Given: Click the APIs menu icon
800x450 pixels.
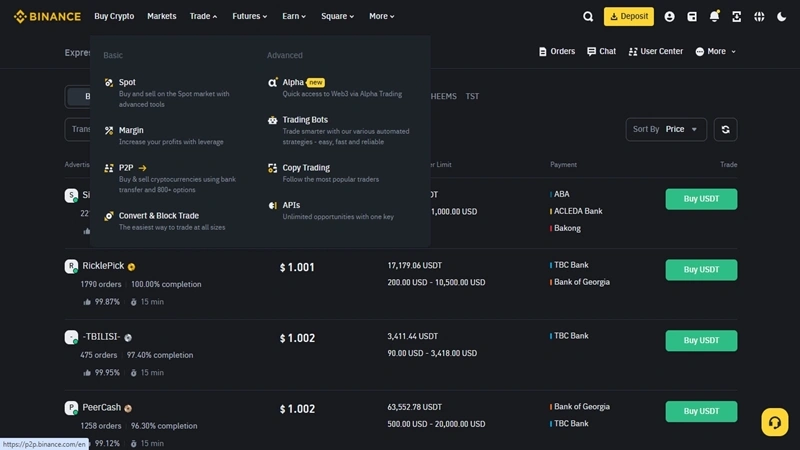Looking at the screenshot, I should (272, 206).
